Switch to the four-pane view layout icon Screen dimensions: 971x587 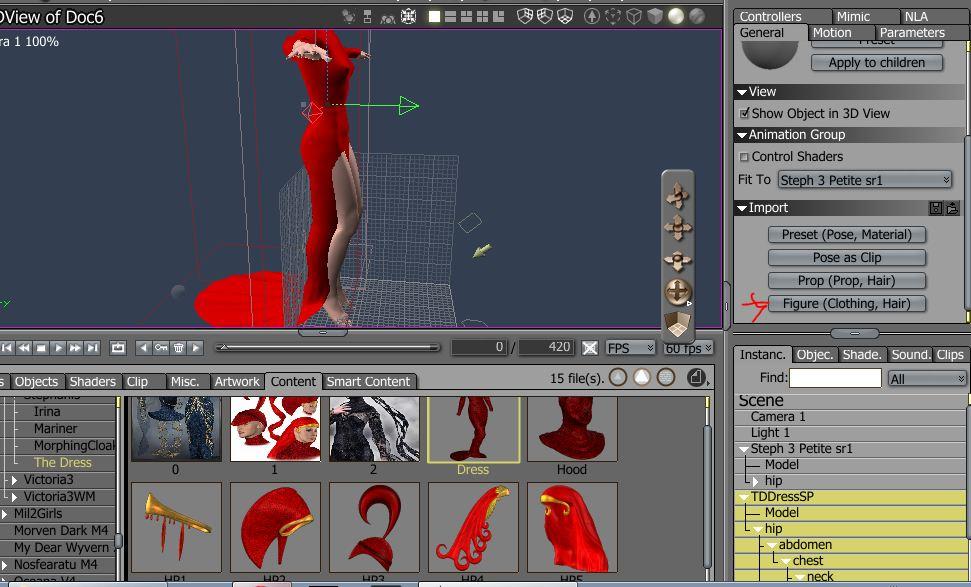coord(482,16)
